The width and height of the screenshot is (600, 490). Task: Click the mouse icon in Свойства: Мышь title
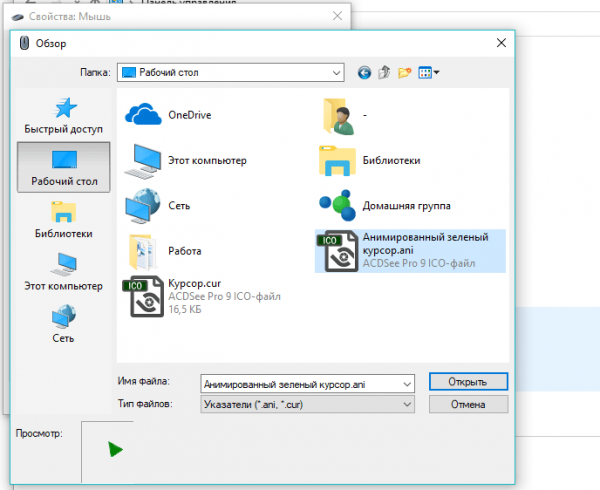(18, 17)
